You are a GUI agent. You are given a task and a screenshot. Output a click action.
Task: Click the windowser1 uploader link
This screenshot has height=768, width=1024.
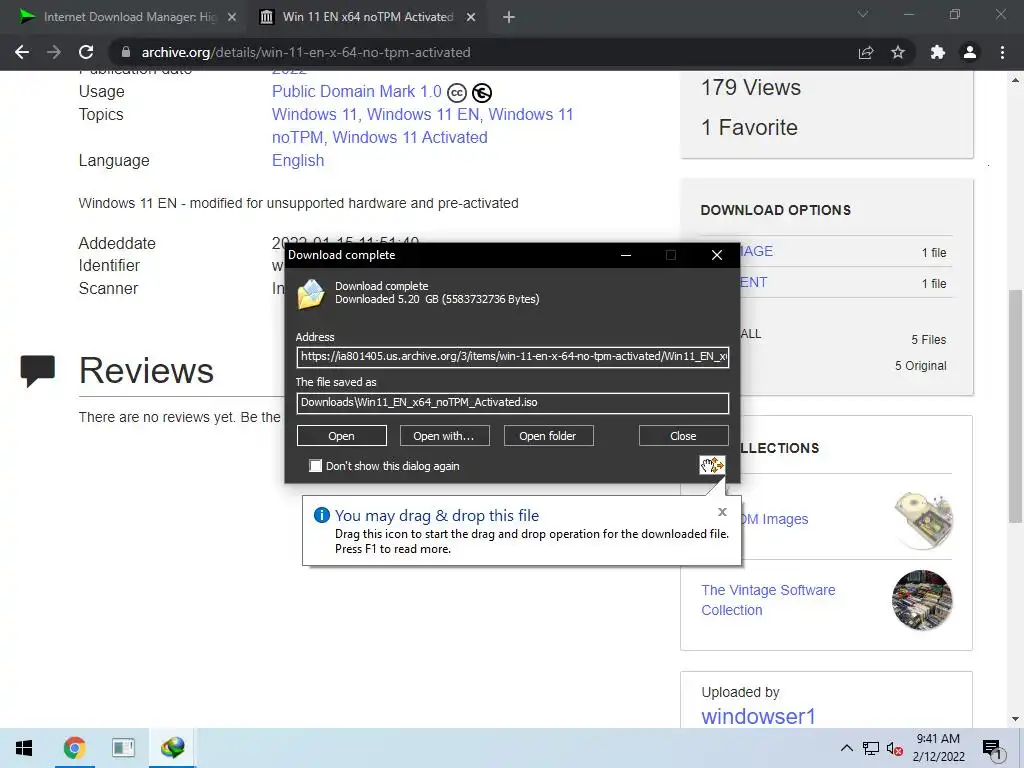[758, 716]
